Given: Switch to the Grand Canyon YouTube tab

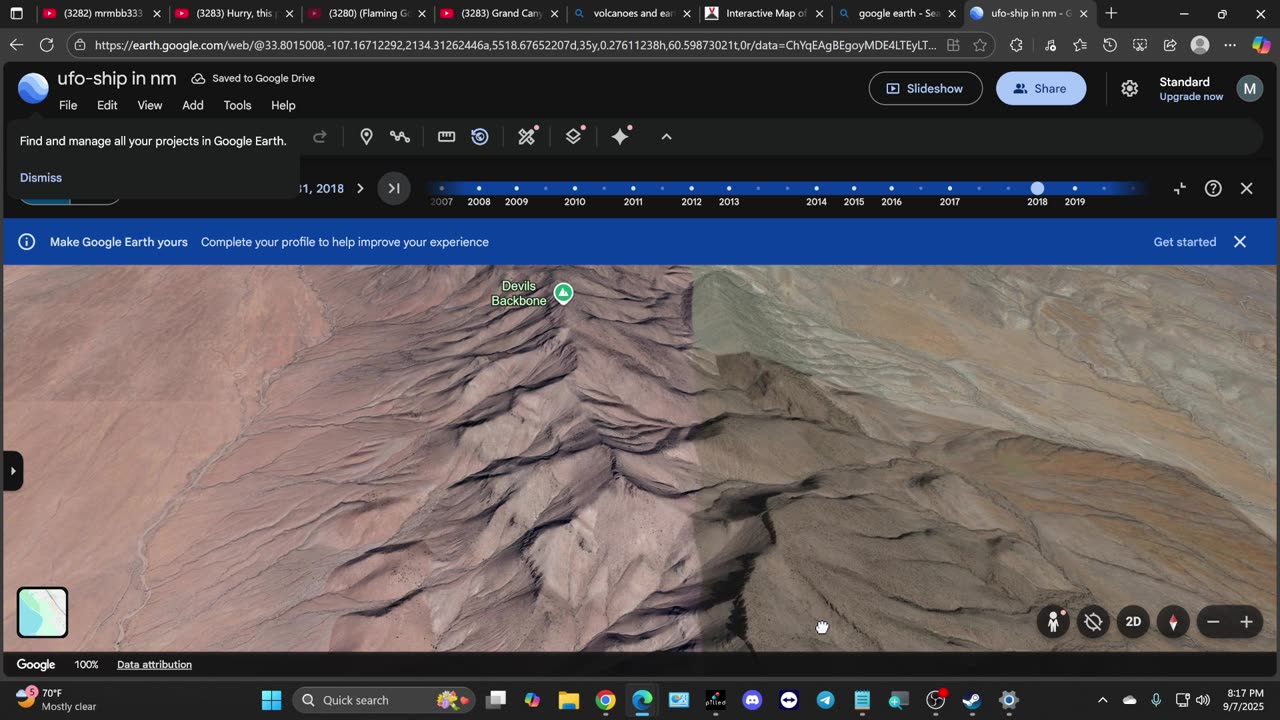Looking at the screenshot, I should point(500,14).
